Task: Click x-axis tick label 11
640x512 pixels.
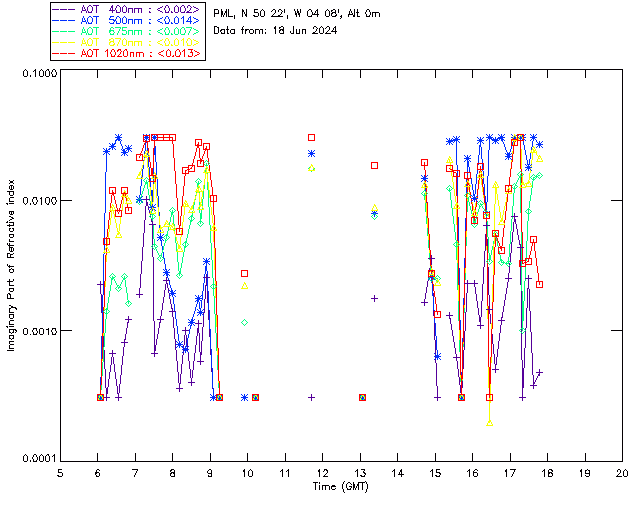Action: [x=285, y=473]
